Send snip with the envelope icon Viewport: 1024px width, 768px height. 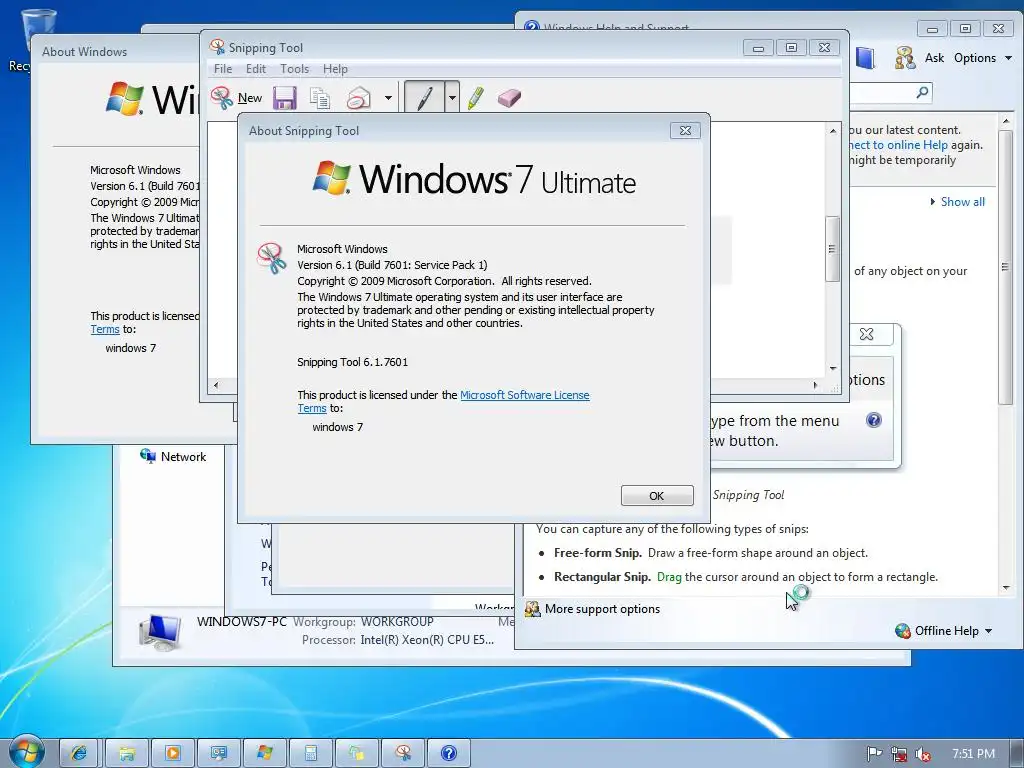(x=359, y=98)
